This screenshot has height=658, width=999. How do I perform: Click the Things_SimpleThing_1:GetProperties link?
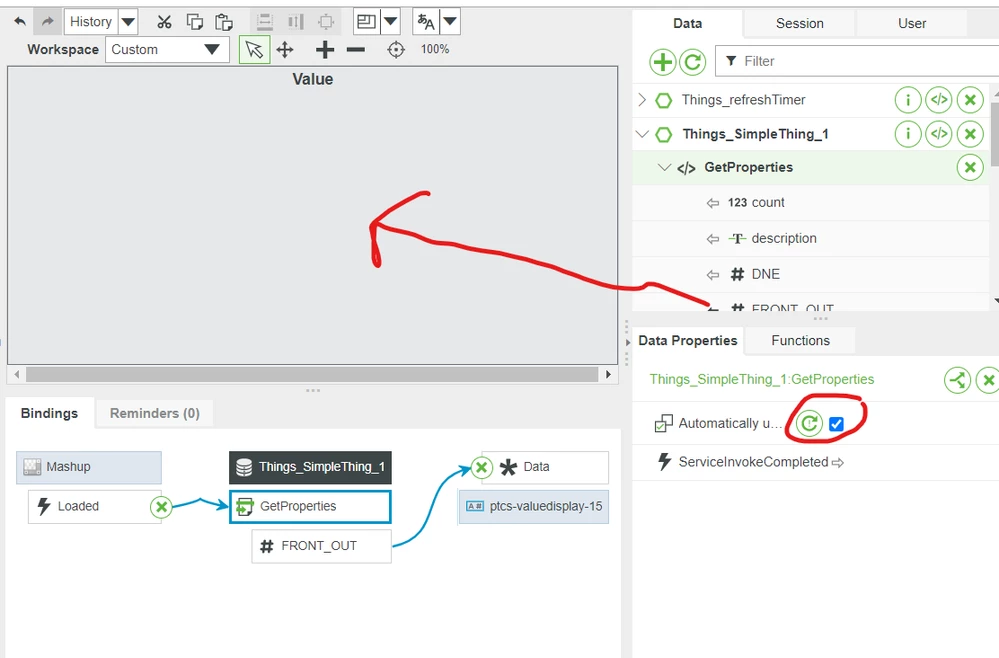[762, 380]
